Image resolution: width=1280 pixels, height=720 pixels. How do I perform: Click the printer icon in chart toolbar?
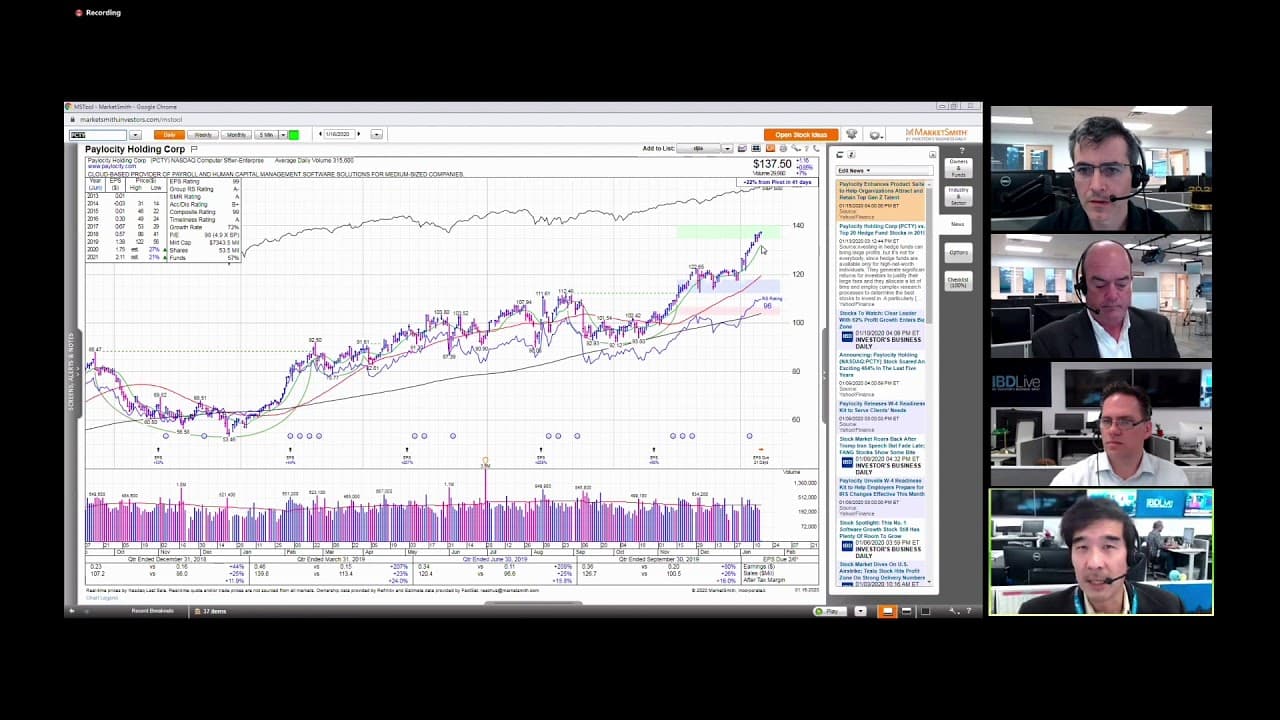pyautogui.click(x=783, y=148)
